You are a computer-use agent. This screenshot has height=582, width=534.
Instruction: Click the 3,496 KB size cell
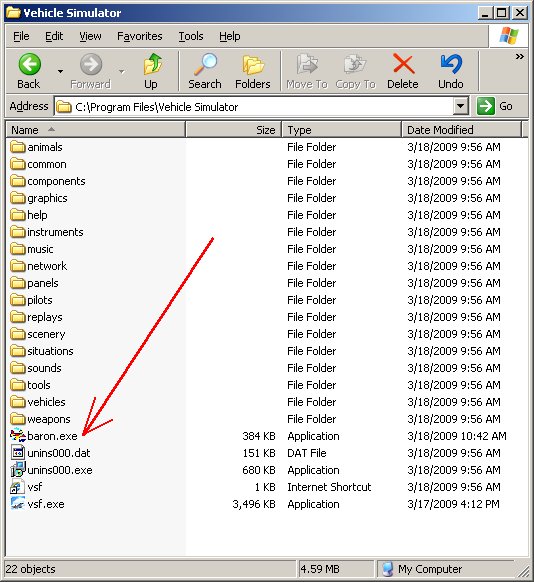(254, 504)
